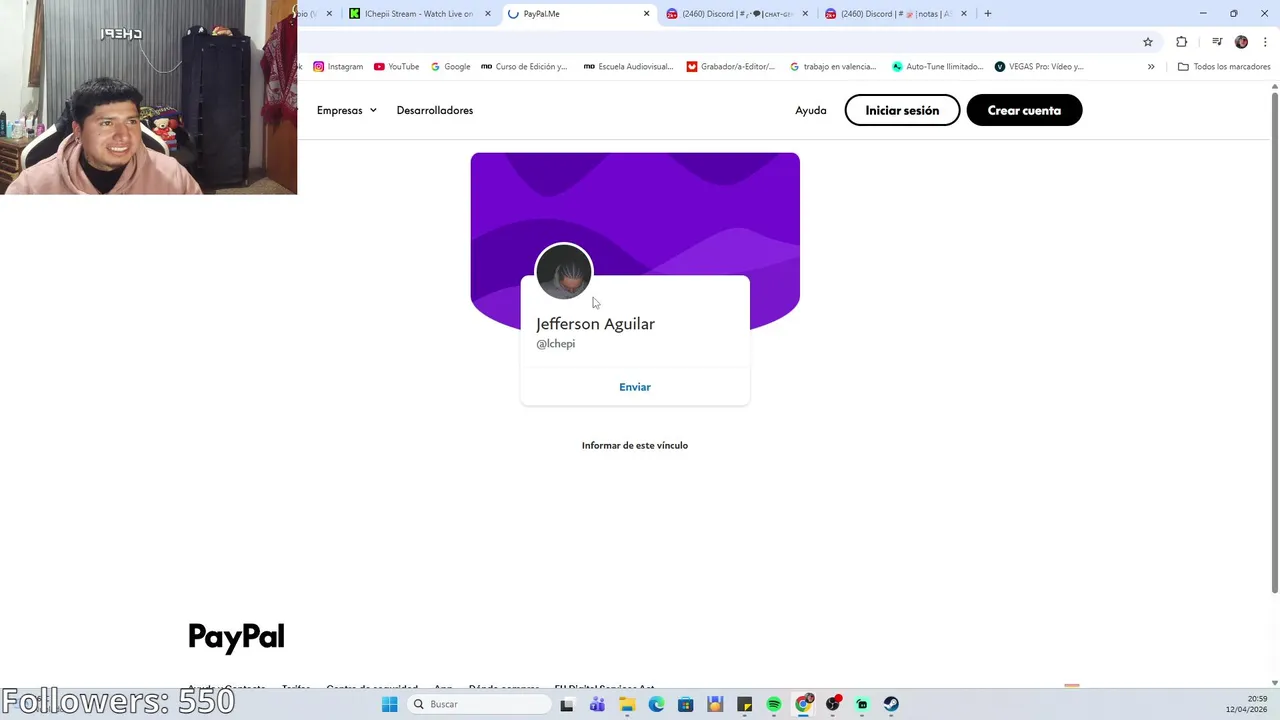Click the taskbar Buscar search box
The height and width of the screenshot is (720, 1280).
(481, 704)
